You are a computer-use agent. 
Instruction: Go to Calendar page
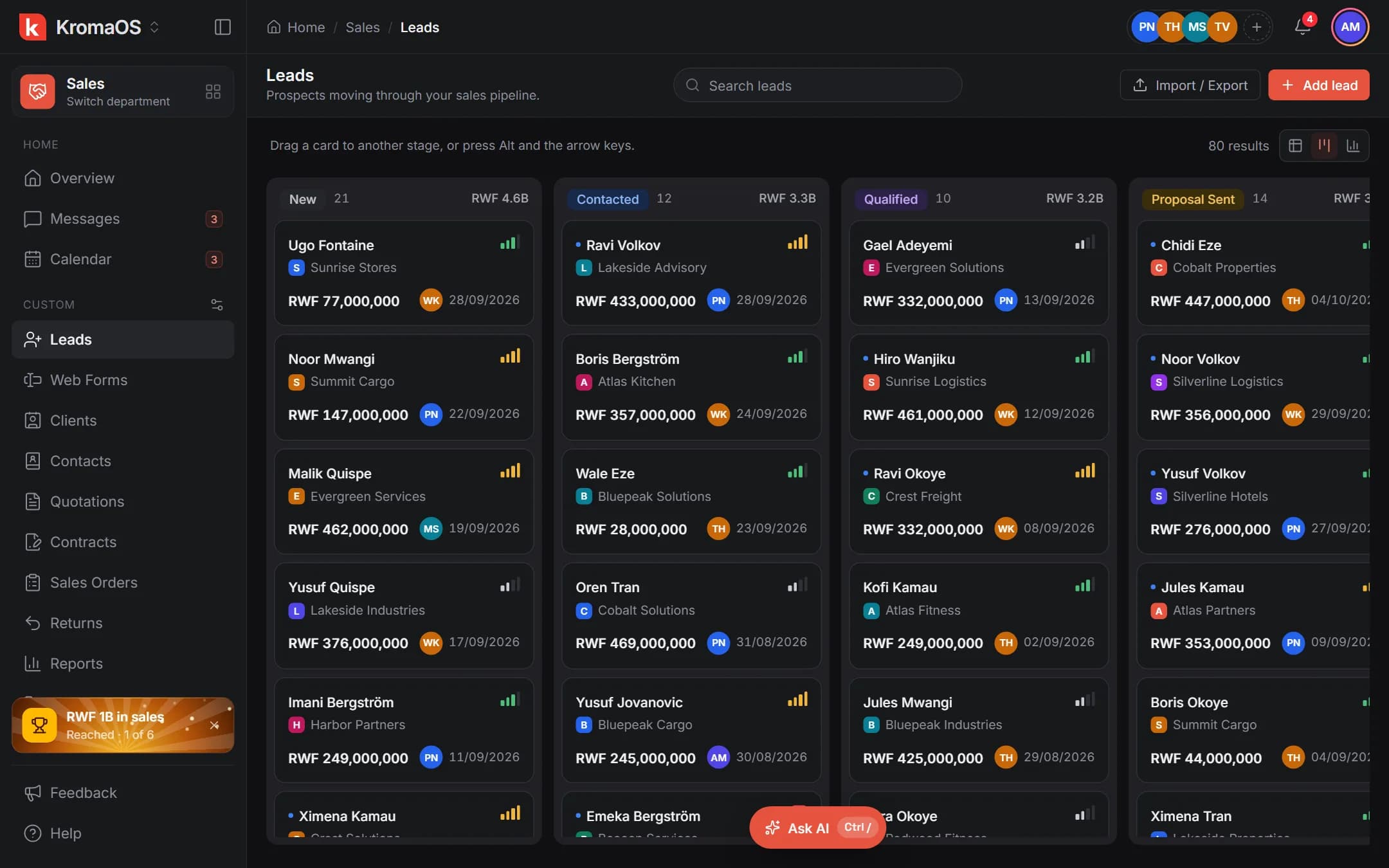(123, 259)
